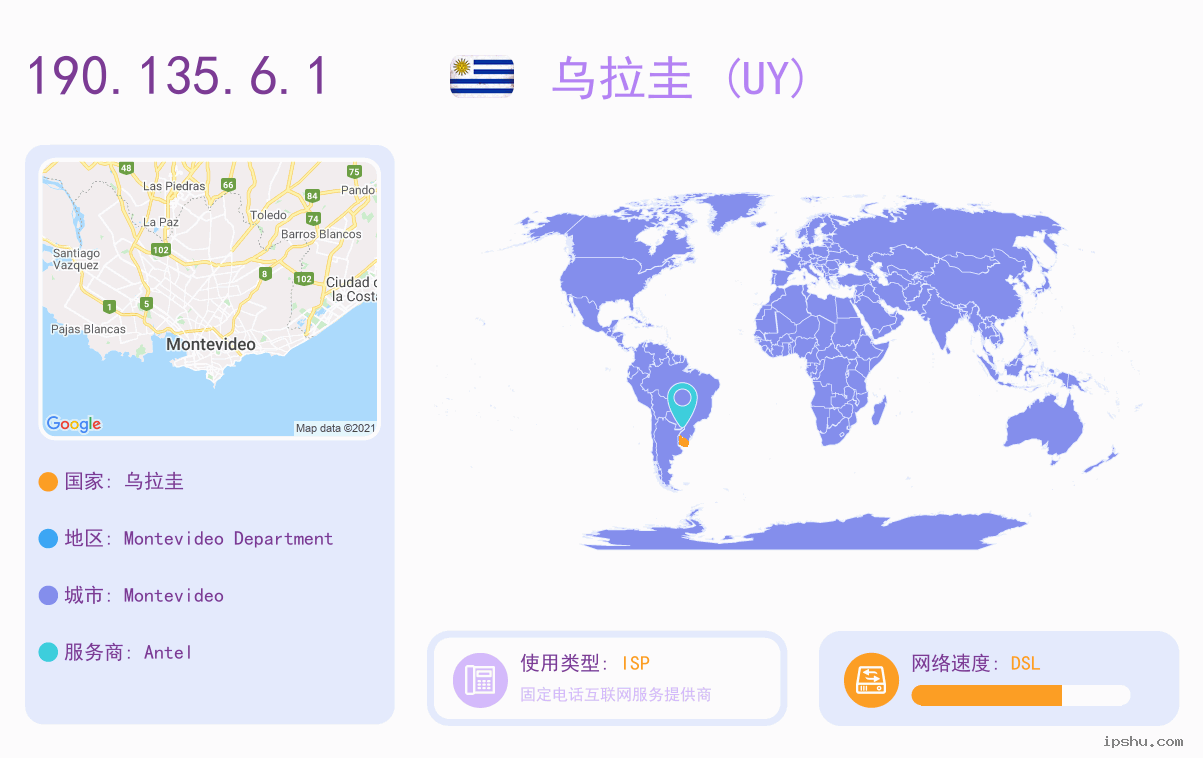Click the 乌拉圭 (UY) country title

678,78
